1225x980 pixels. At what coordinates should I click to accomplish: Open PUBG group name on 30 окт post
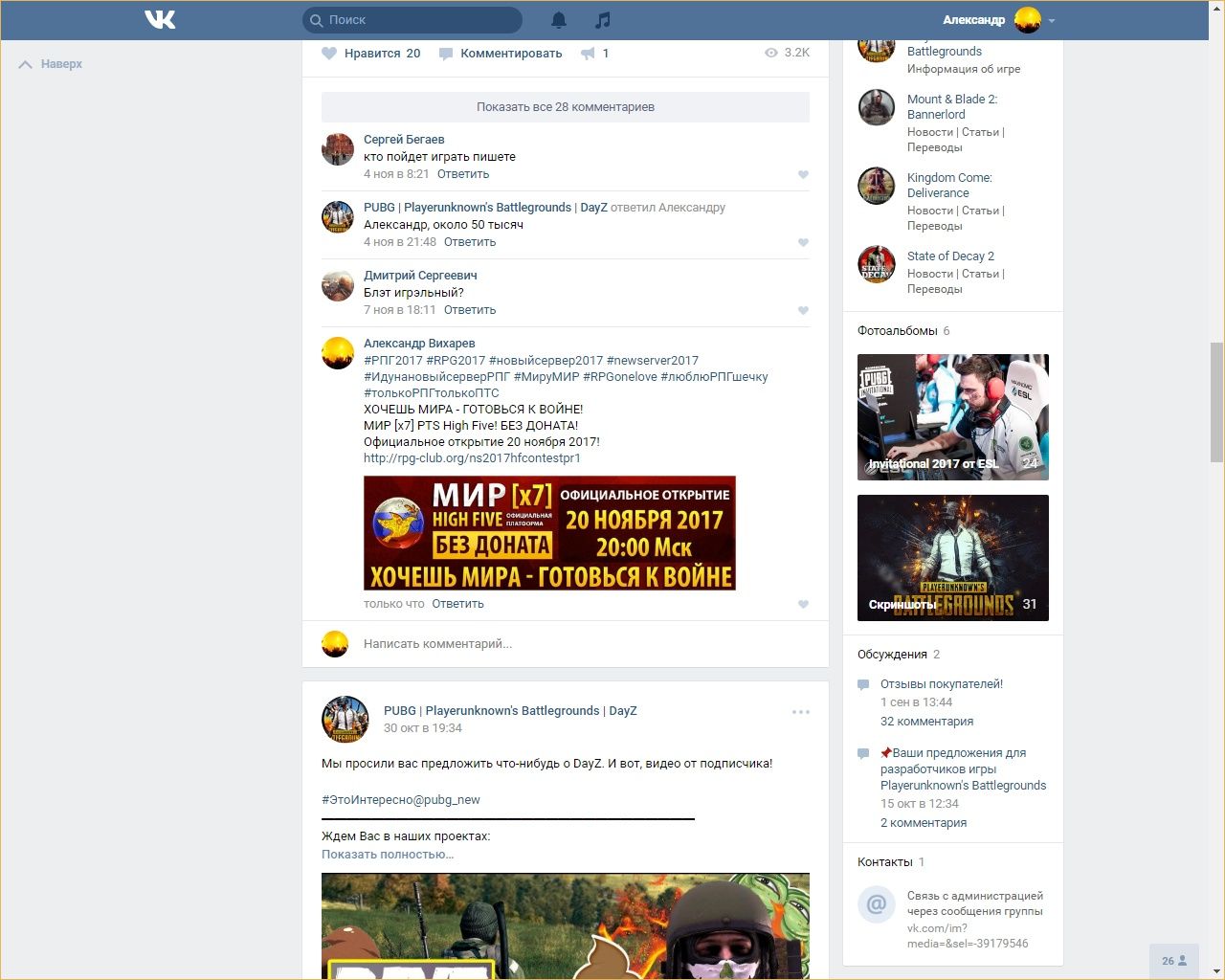510,711
